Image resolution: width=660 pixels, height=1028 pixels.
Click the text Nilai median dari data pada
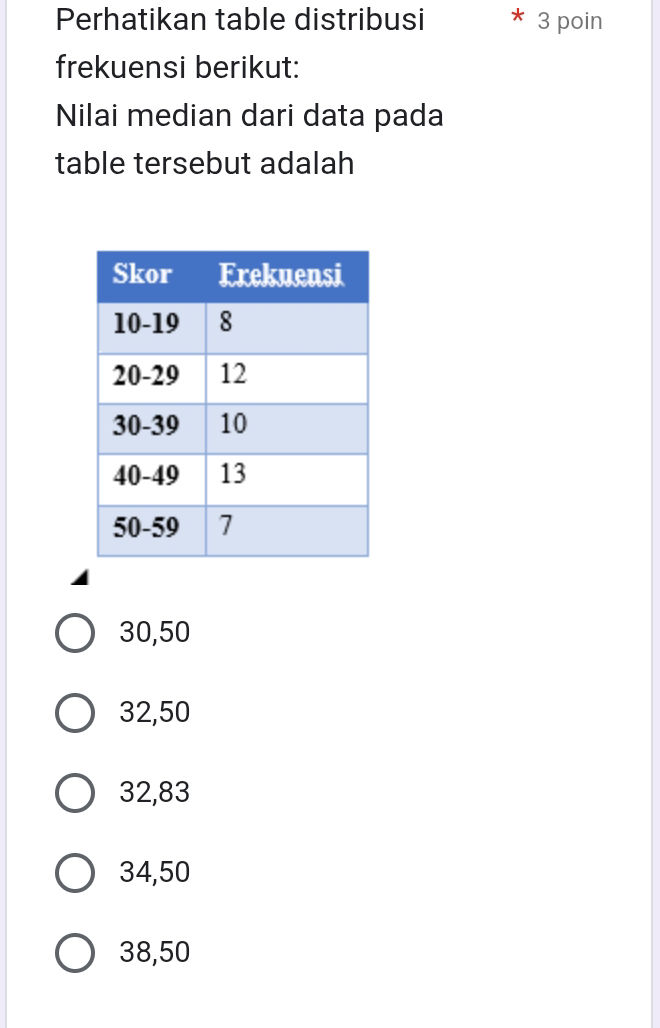point(248,115)
